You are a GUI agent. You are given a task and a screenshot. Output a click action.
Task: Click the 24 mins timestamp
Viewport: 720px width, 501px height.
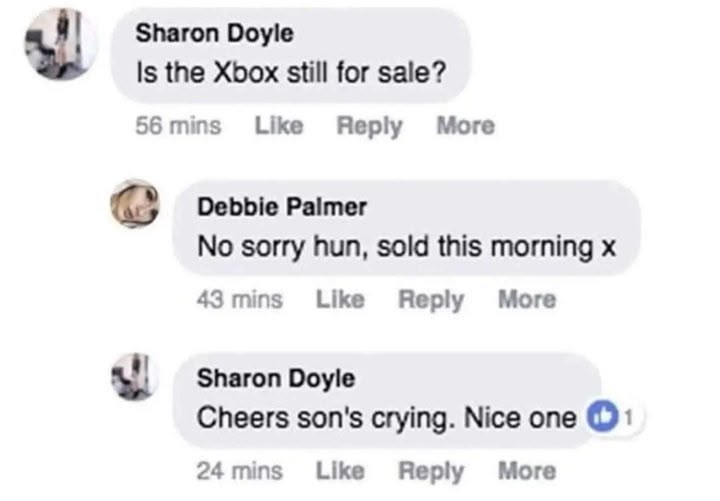click(x=240, y=471)
